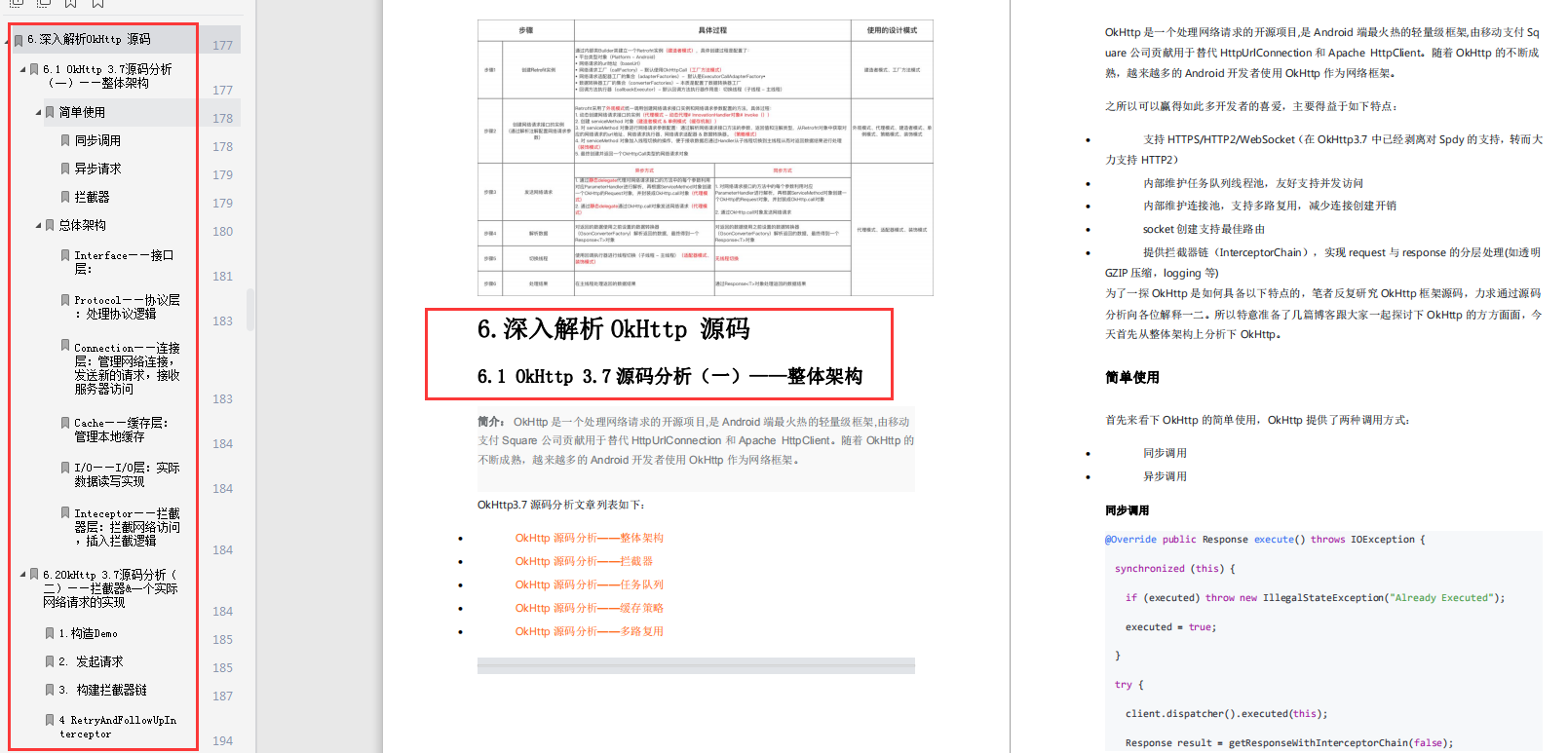Follow link 'OkHttp 源码分析——拦截器'

(584, 561)
